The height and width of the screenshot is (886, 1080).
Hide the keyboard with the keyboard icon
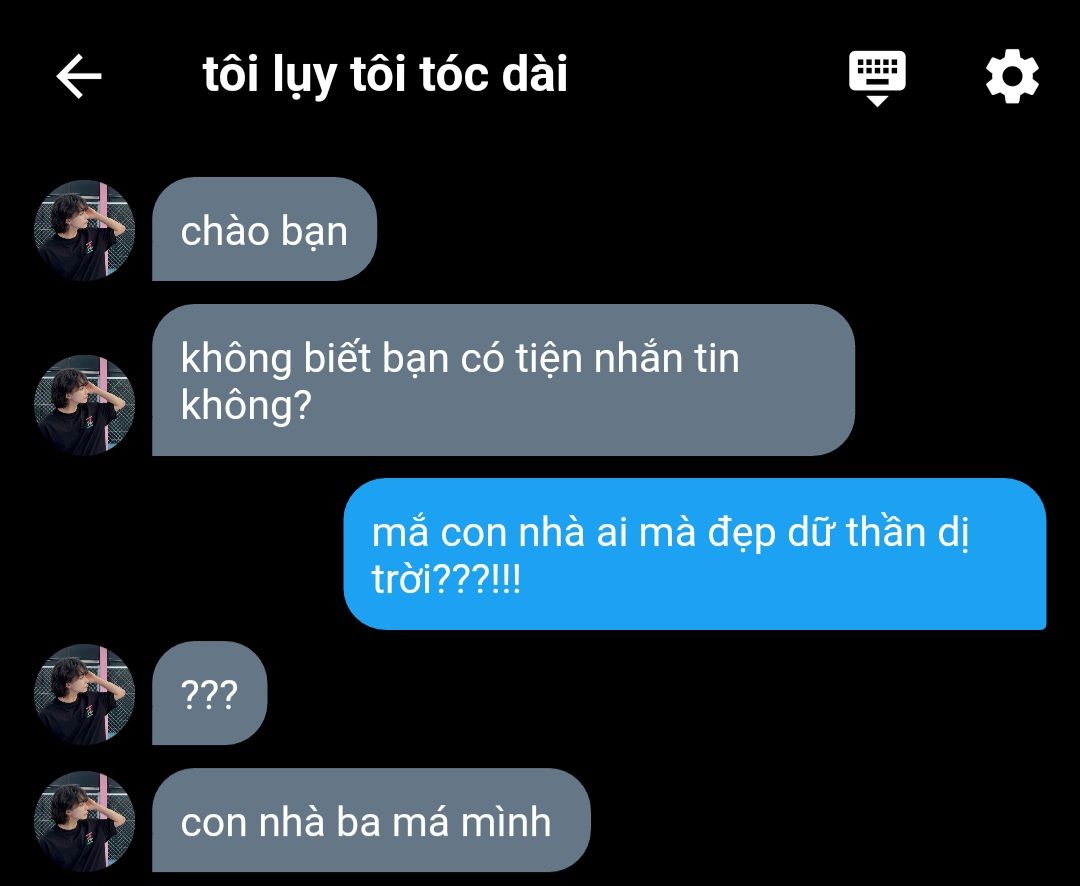point(877,77)
